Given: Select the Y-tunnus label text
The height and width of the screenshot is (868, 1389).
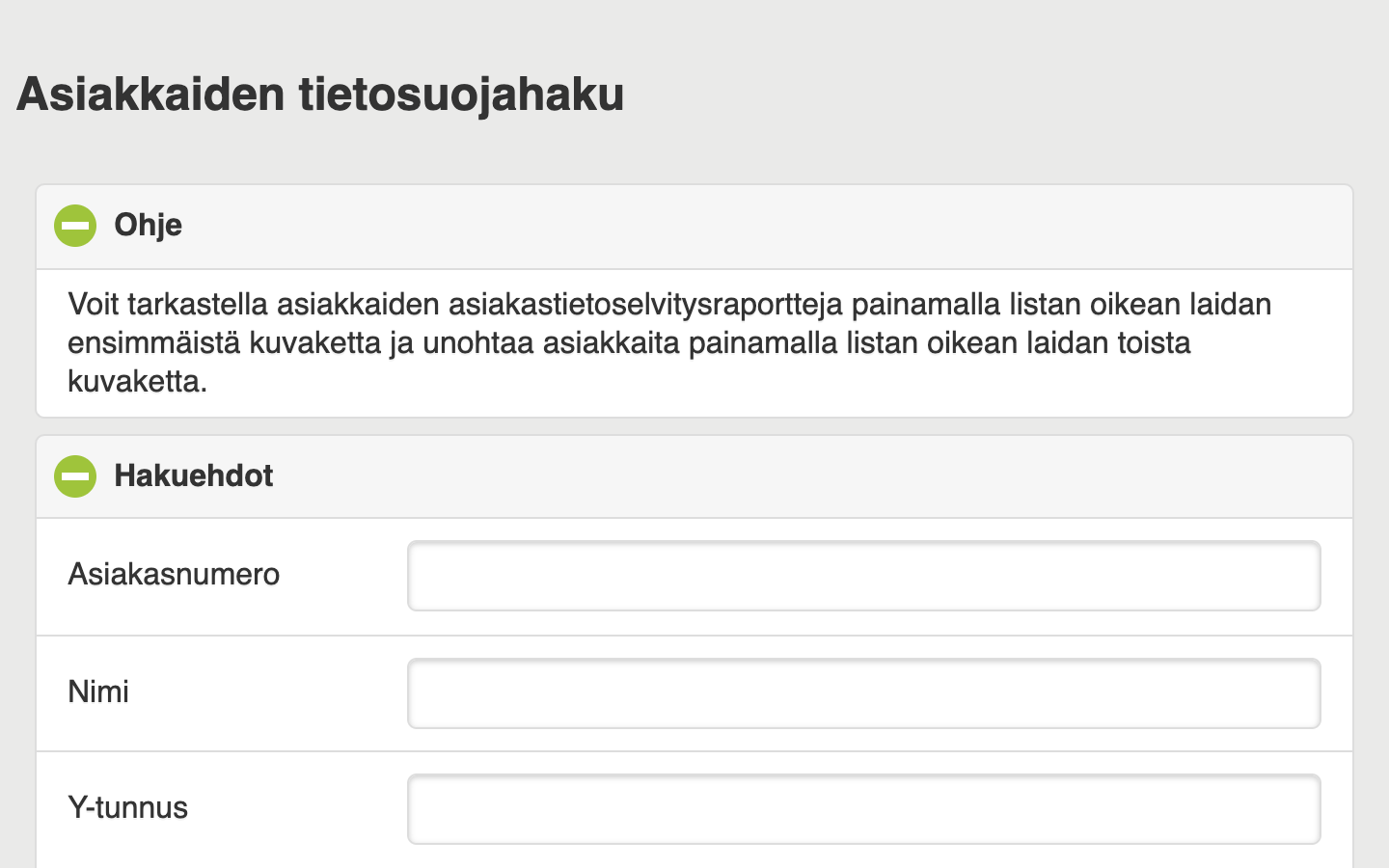Looking at the screenshot, I should click(127, 808).
